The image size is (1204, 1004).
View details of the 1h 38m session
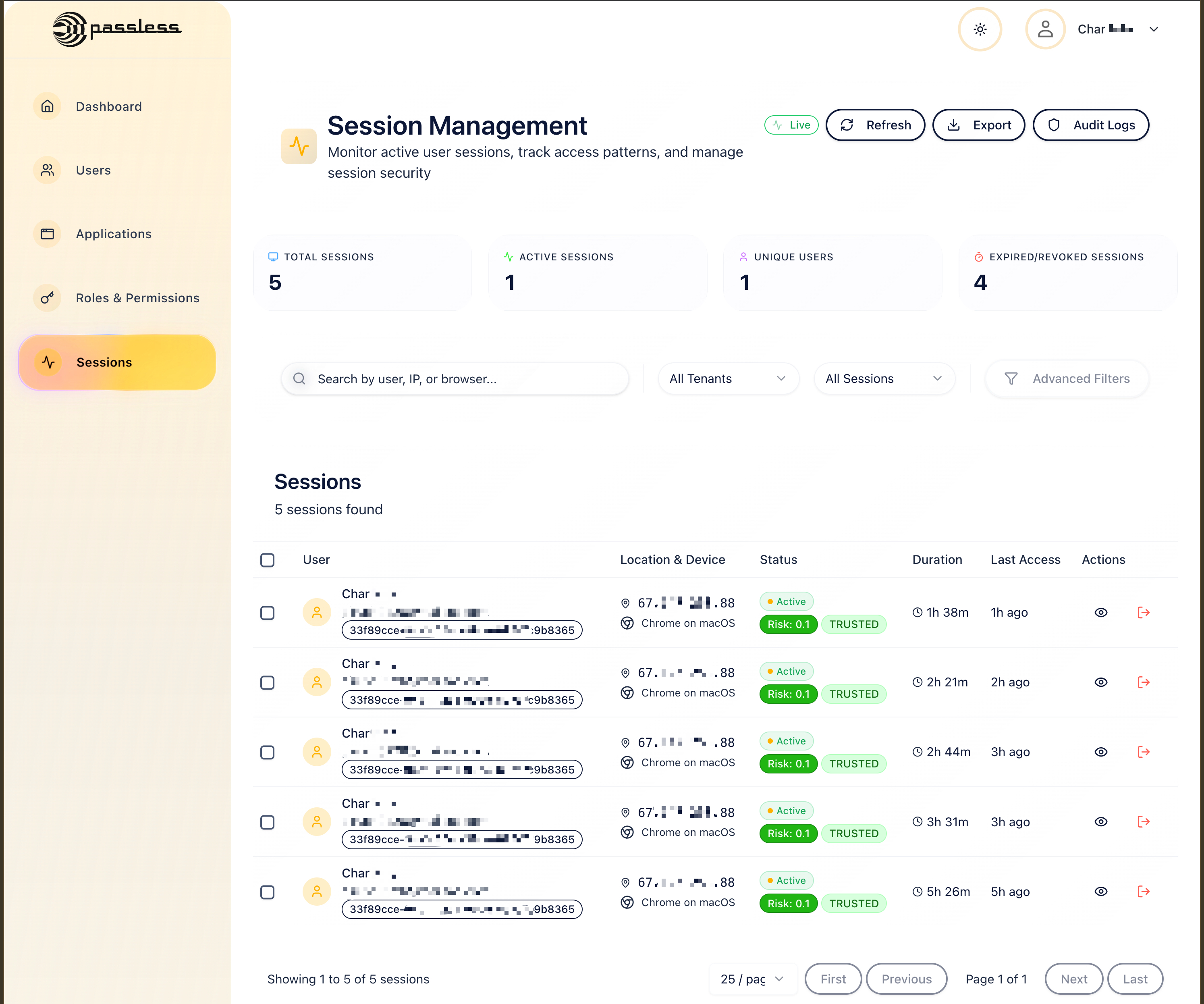pyautogui.click(x=1101, y=612)
